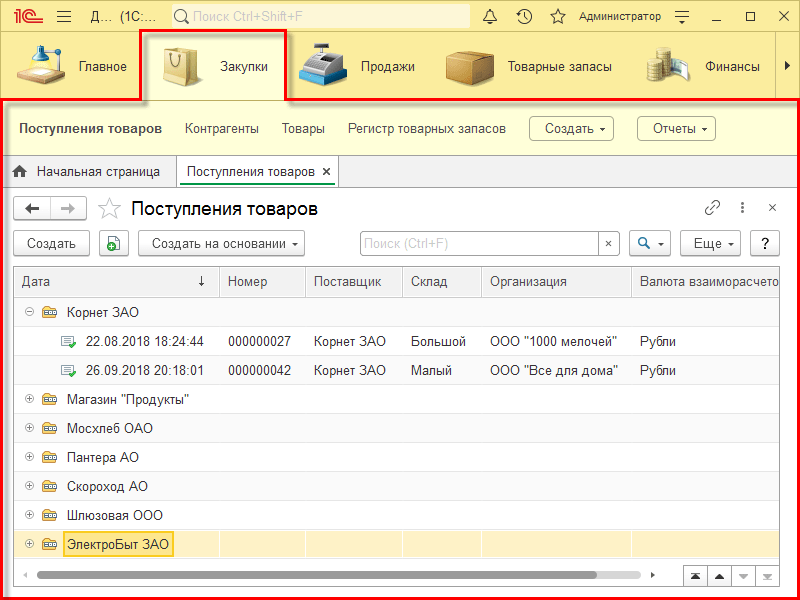Open notifications bell
The height and width of the screenshot is (600, 800).
[x=490, y=17]
